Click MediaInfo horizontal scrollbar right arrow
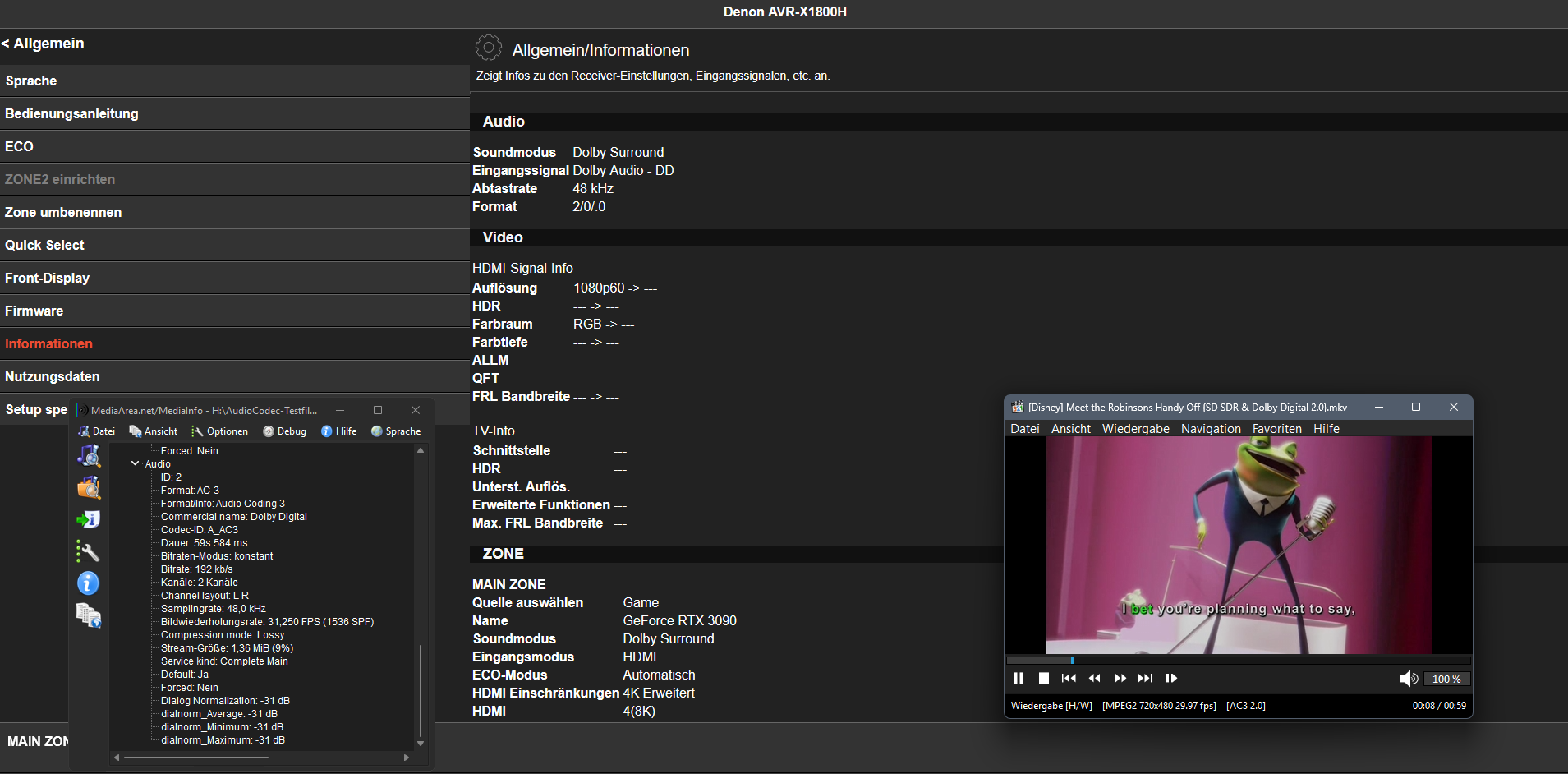Screen dimensions: 1568x774 coord(407,758)
